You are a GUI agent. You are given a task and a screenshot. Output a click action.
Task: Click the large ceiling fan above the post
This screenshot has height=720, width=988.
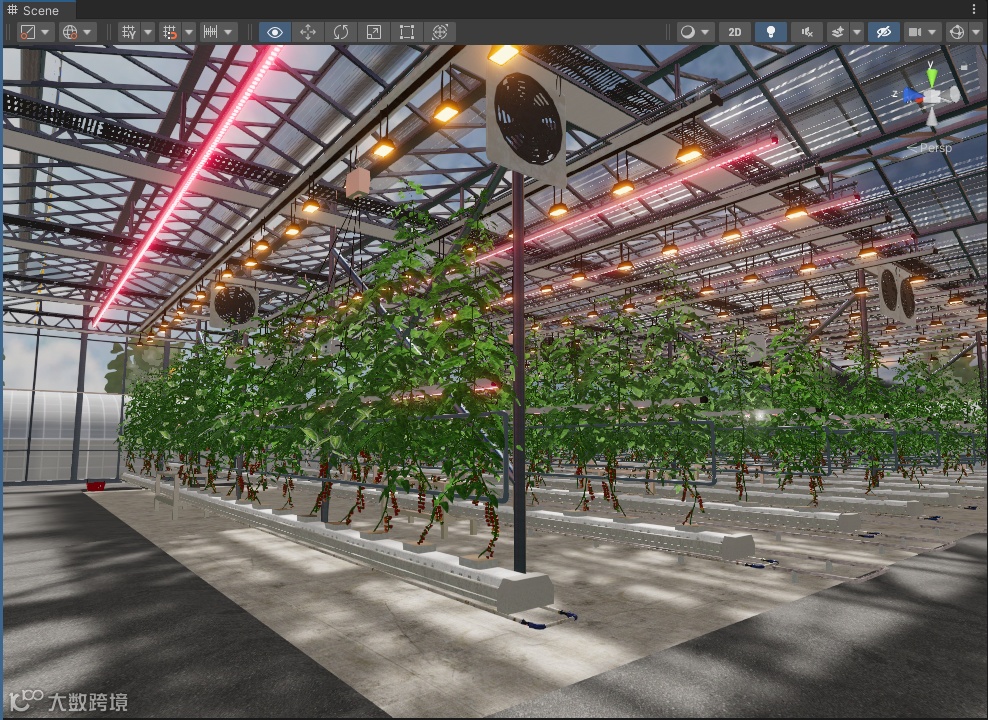pyautogui.click(x=527, y=120)
